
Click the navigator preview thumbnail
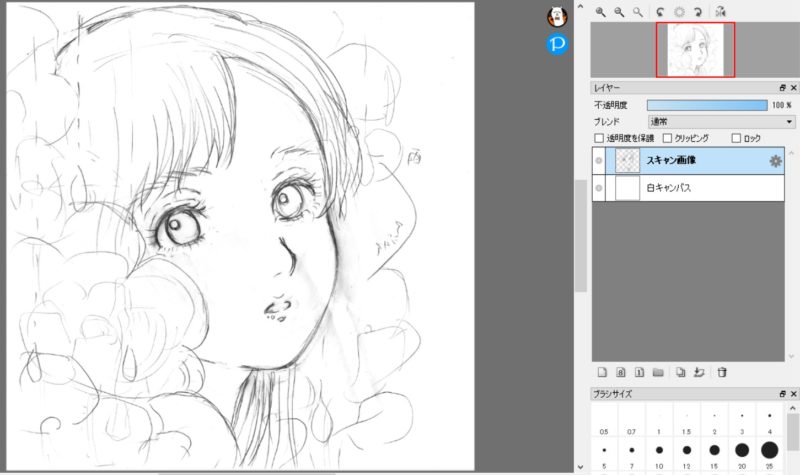pos(695,50)
